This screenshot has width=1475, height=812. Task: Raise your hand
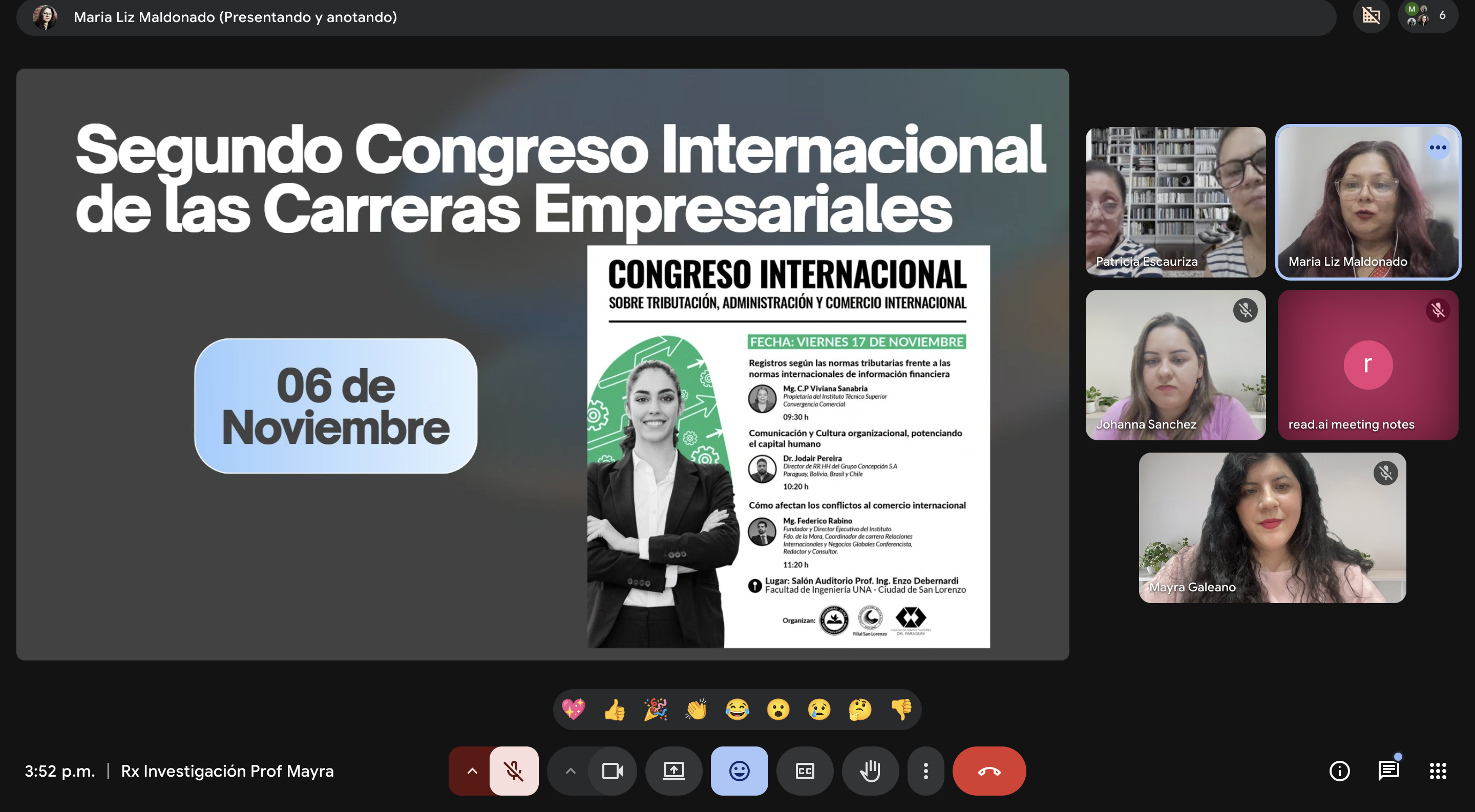click(x=870, y=771)
